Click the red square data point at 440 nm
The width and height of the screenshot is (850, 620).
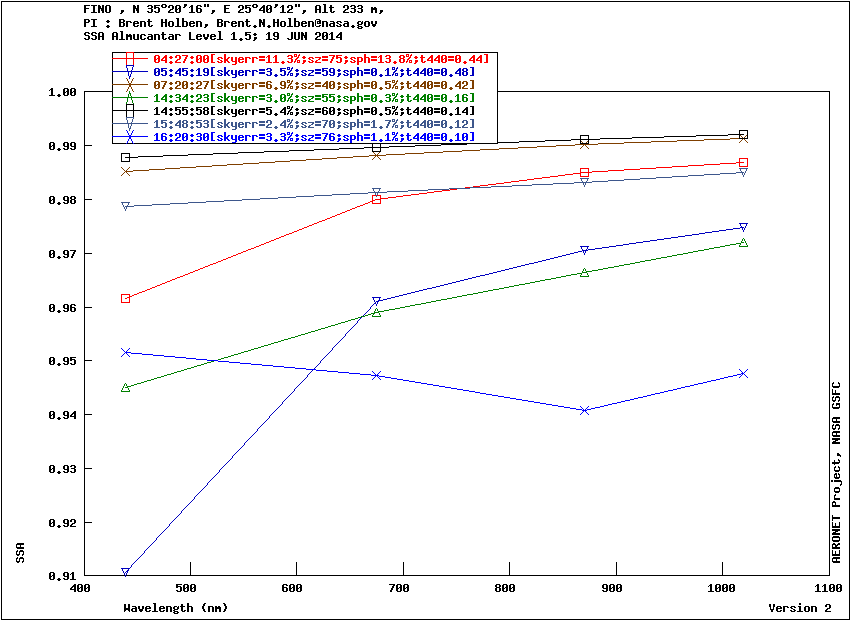coord(125,299)
